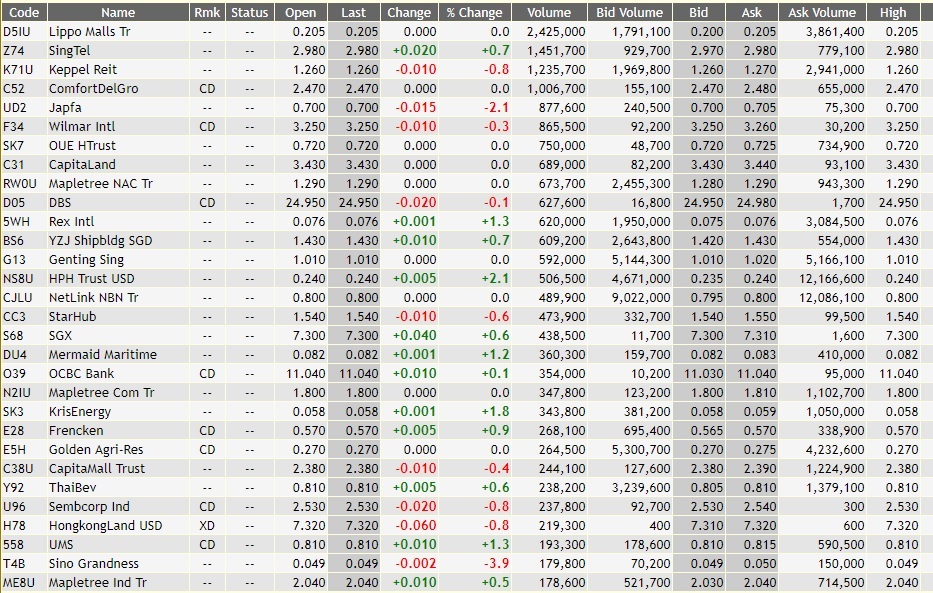The width and height of the screenshot is (933, 593).
Task: Sort by the Ask Volume column header
Action: point(822,12)
